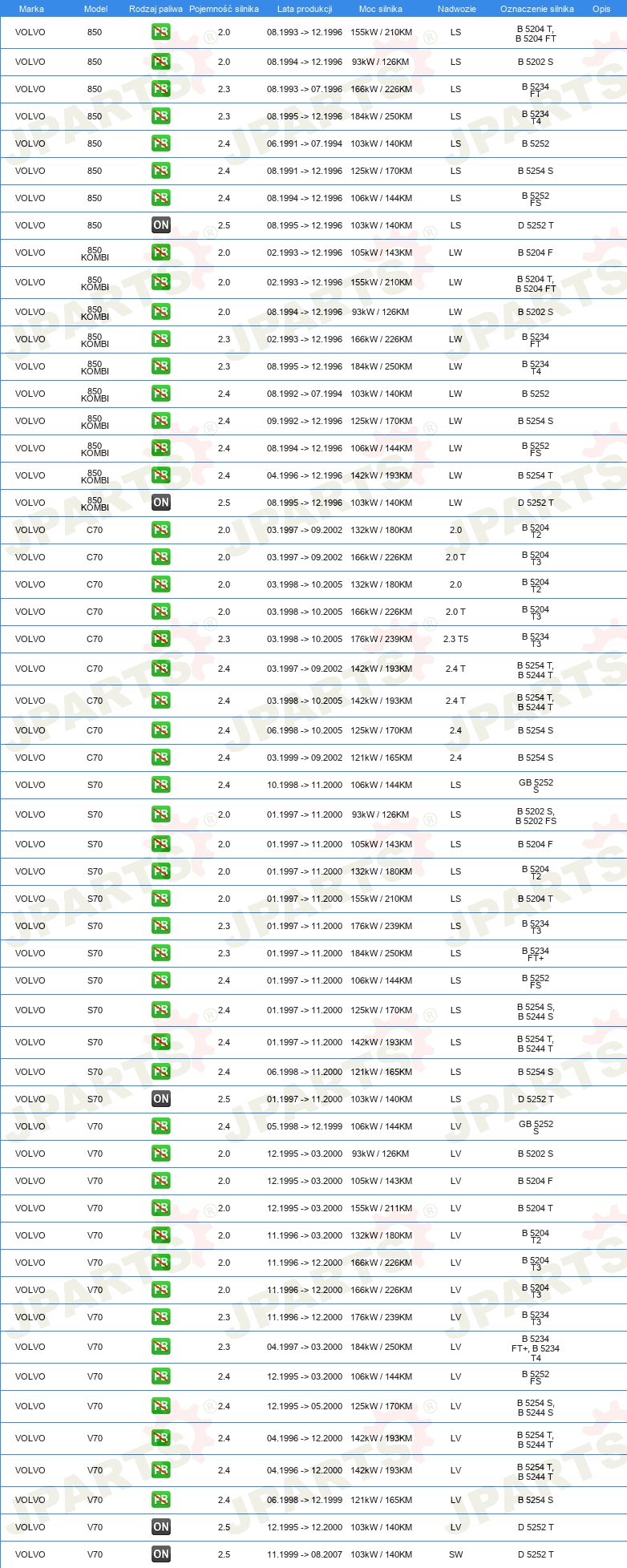Click date range '05.1998 -> 12.1999'
627x1568 pixels.
pos(305,1126)
